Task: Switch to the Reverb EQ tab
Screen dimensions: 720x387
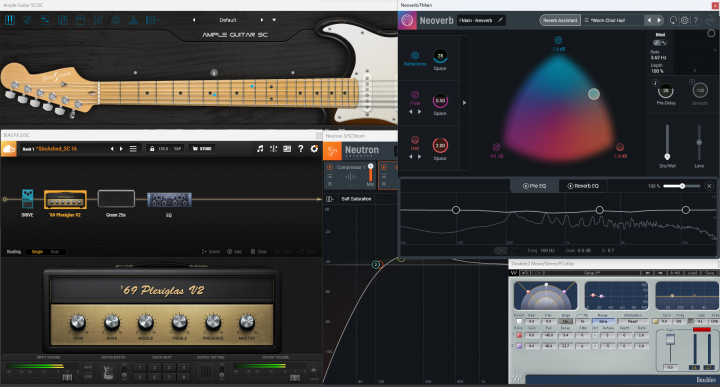Action: click(583, 186)
